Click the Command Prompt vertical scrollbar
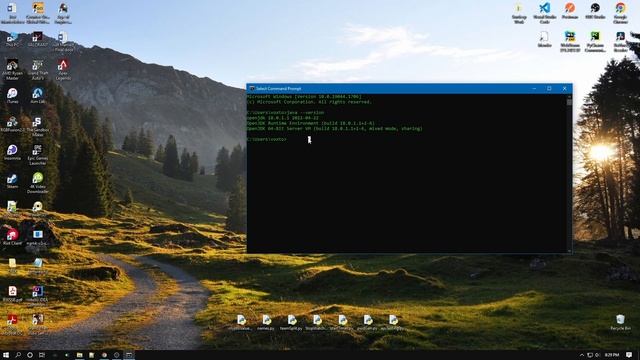Image resolution: width=640 pixels, height=360 pixels. [569, 173]
